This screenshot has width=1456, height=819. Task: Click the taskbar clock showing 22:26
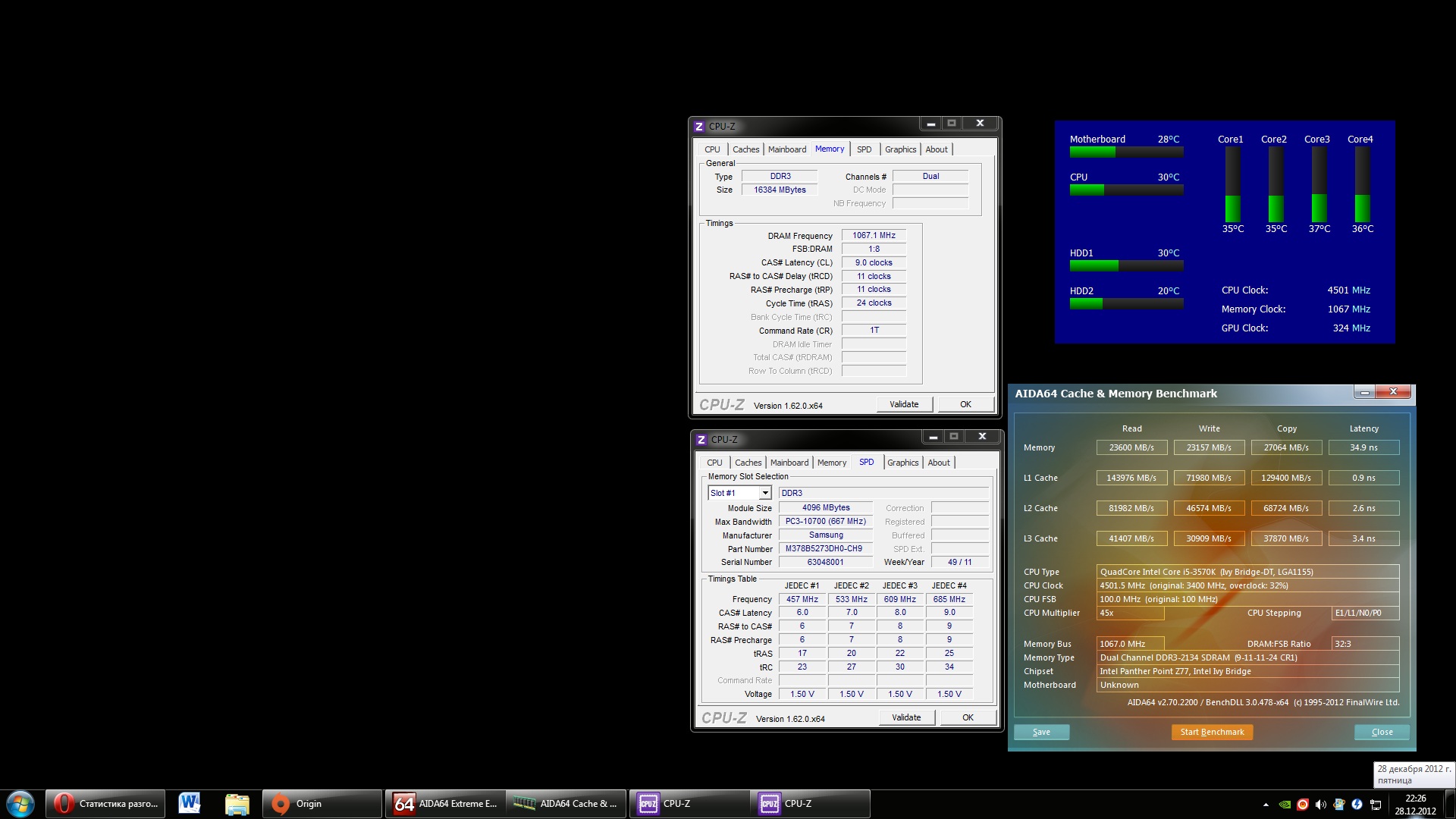(1415, 805)
